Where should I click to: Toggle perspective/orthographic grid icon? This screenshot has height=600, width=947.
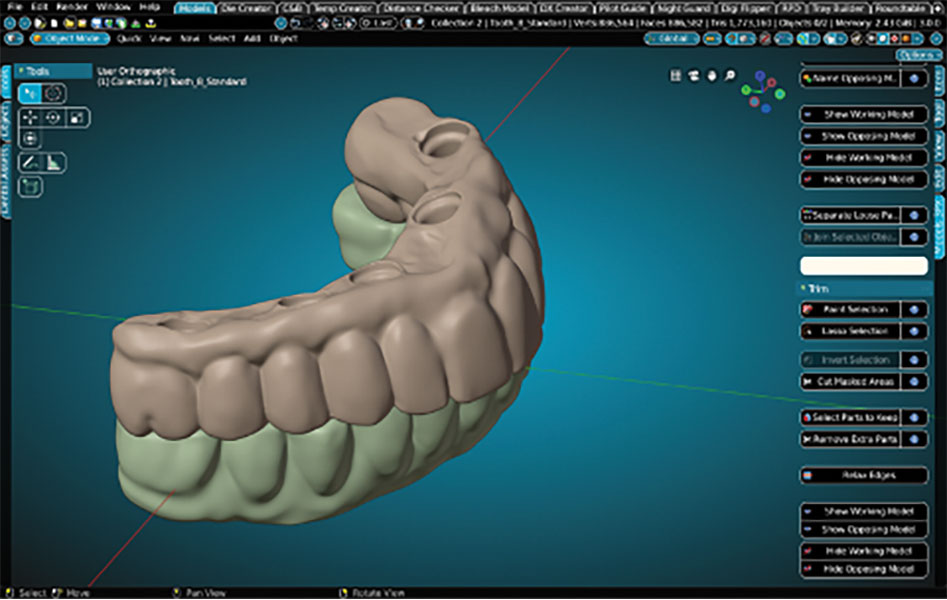click(675, 75)
